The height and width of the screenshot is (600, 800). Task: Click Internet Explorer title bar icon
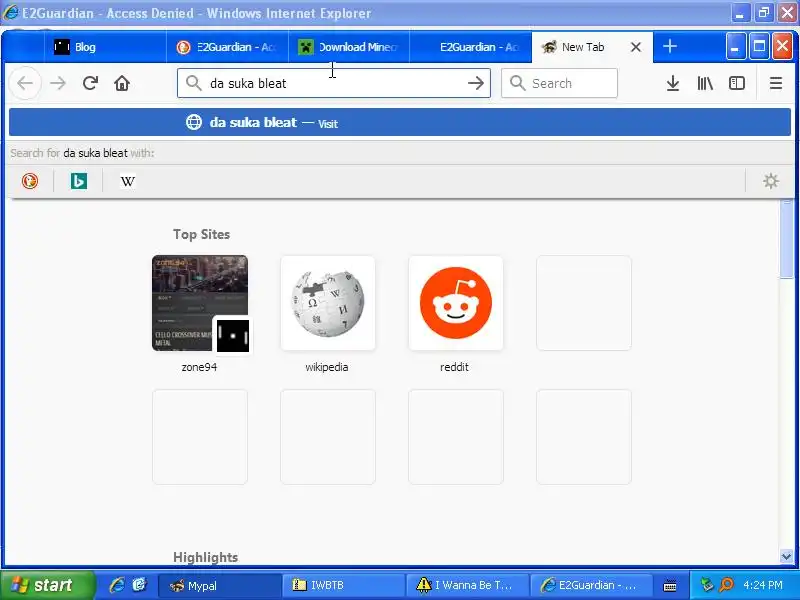[11, 13]
